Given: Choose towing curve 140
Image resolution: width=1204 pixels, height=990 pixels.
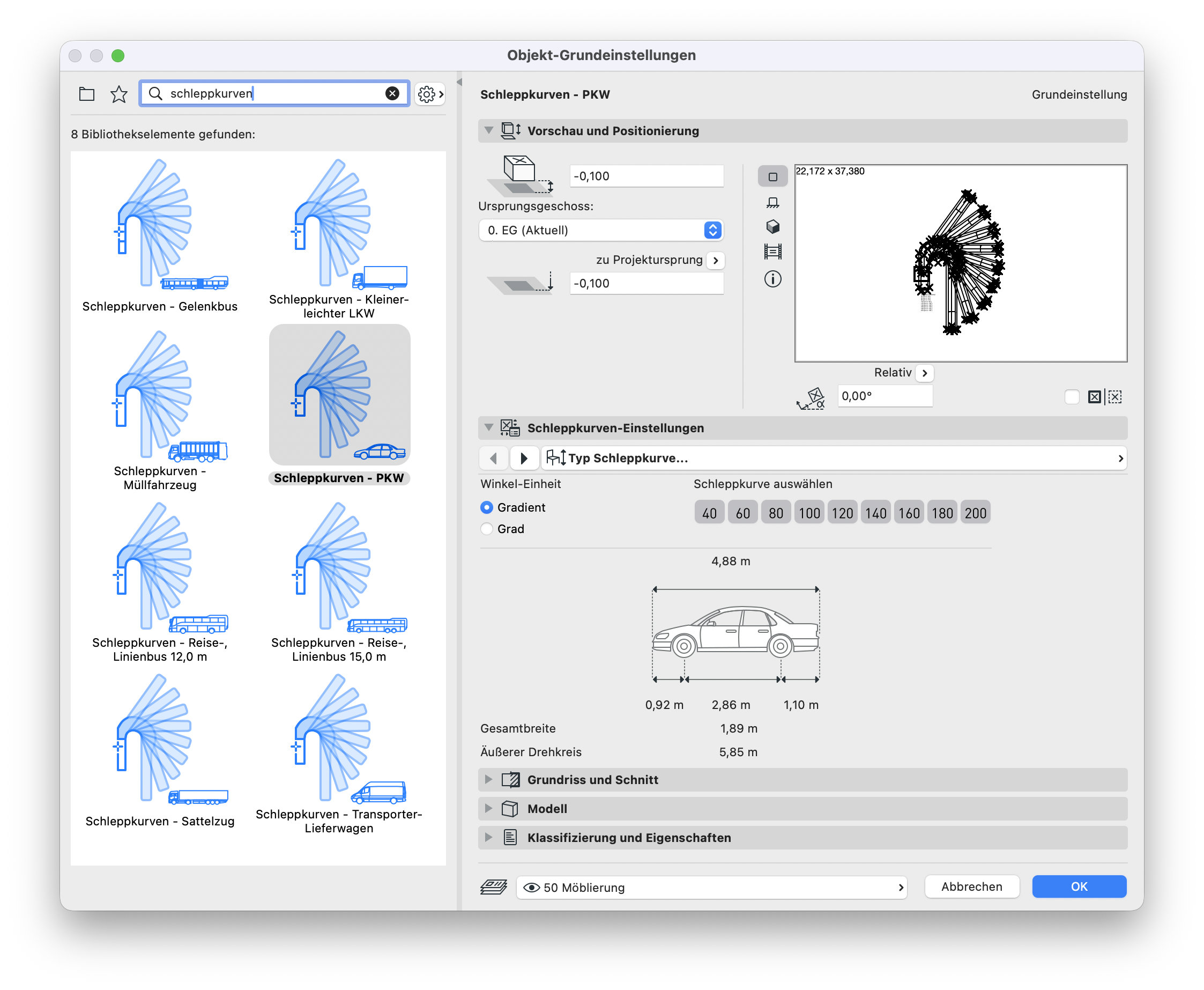Looking at the screenshot, I should coord(875,513).
